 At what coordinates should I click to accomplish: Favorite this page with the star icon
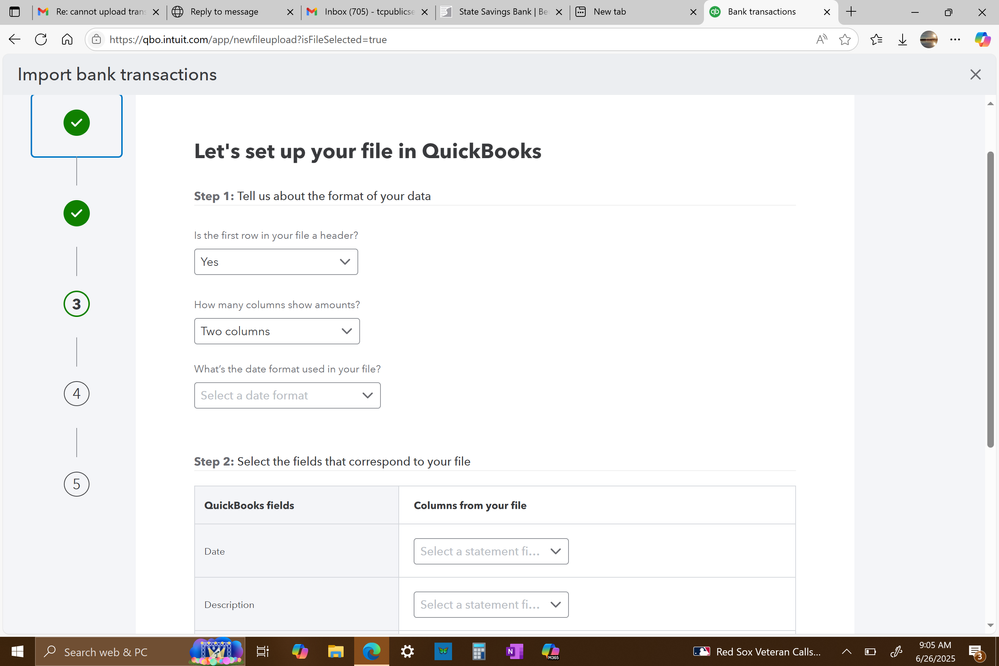click(845, 40)
